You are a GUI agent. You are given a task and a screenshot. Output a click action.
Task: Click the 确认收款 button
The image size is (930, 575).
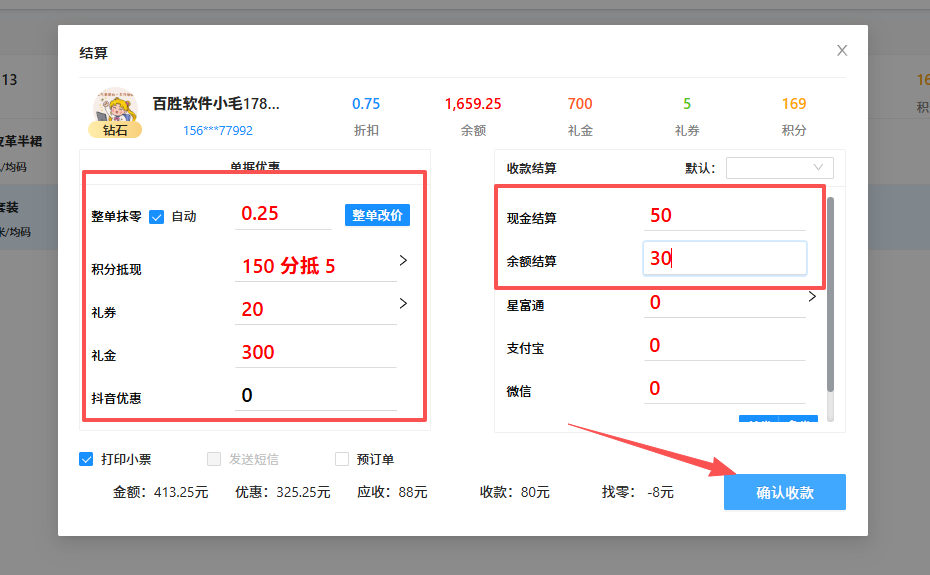785,492
